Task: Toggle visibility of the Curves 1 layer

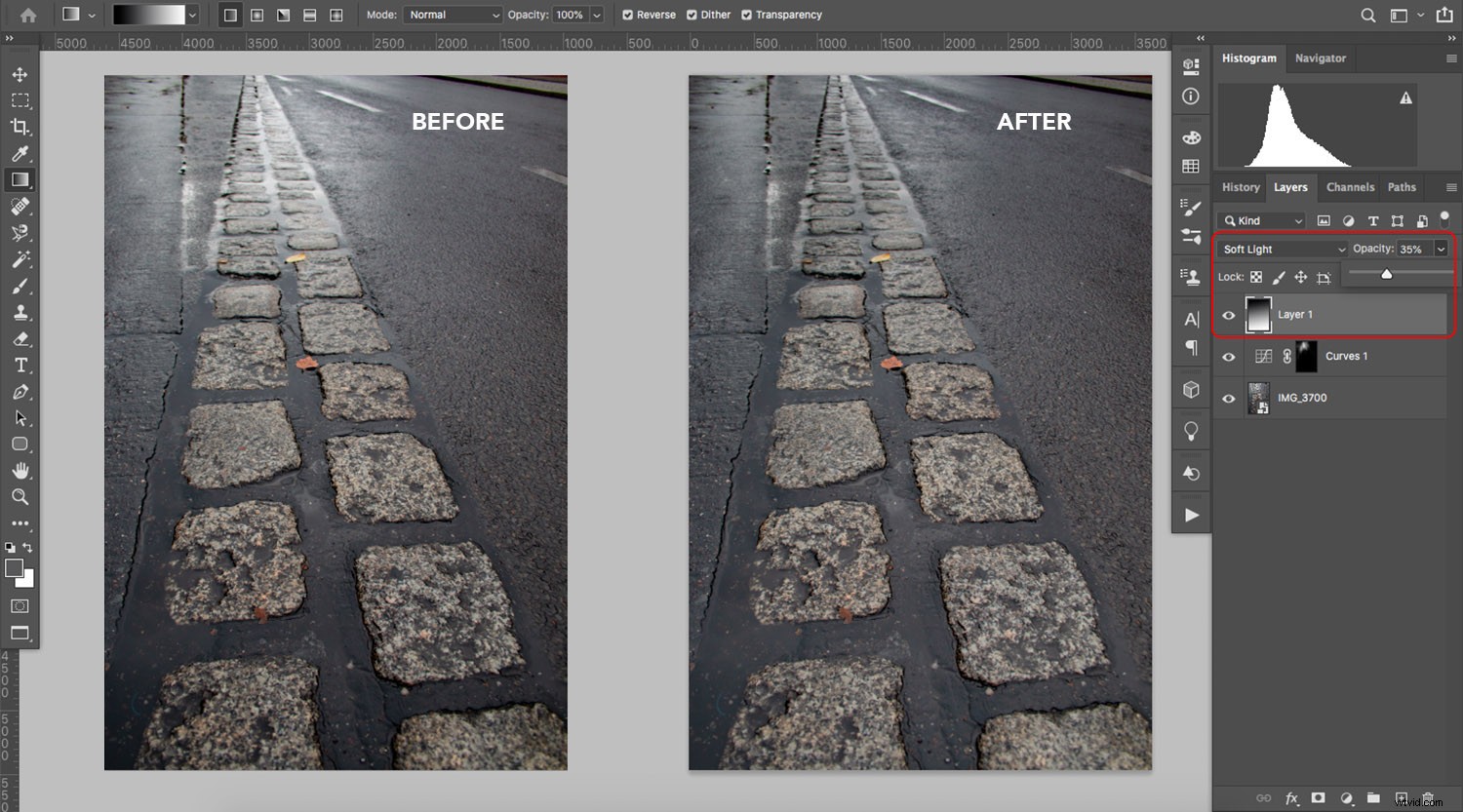Action: coord(1228,356)
